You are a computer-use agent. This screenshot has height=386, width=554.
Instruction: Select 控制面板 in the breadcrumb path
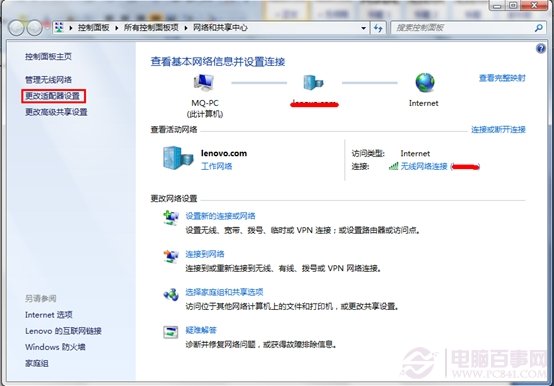coord(94,28)
